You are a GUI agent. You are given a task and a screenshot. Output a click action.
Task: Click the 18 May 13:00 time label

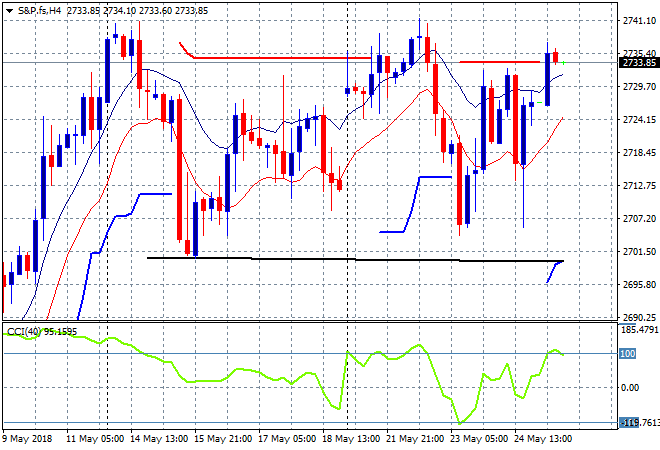point(351,439)
